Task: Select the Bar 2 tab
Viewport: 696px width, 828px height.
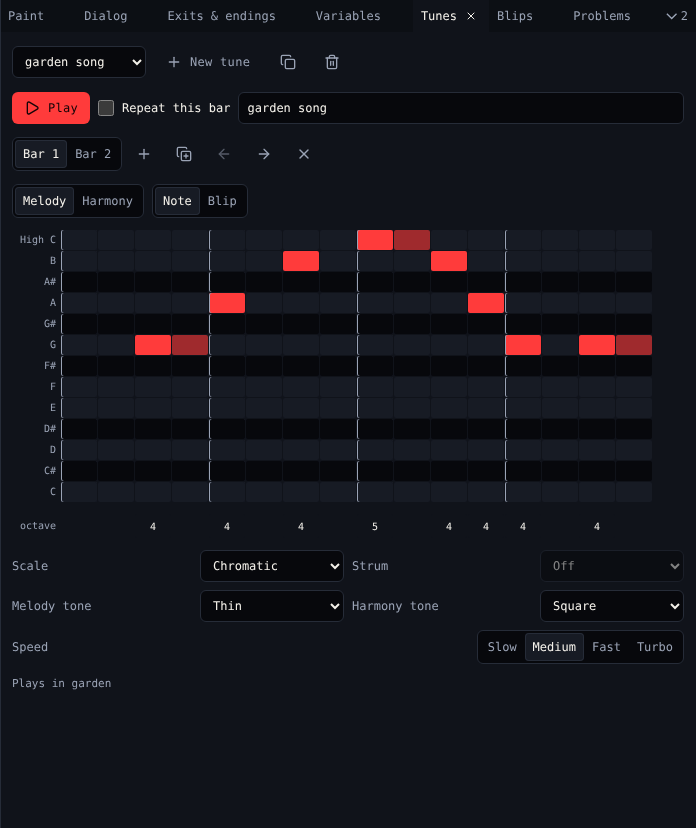Action: (x=93, y=154)
